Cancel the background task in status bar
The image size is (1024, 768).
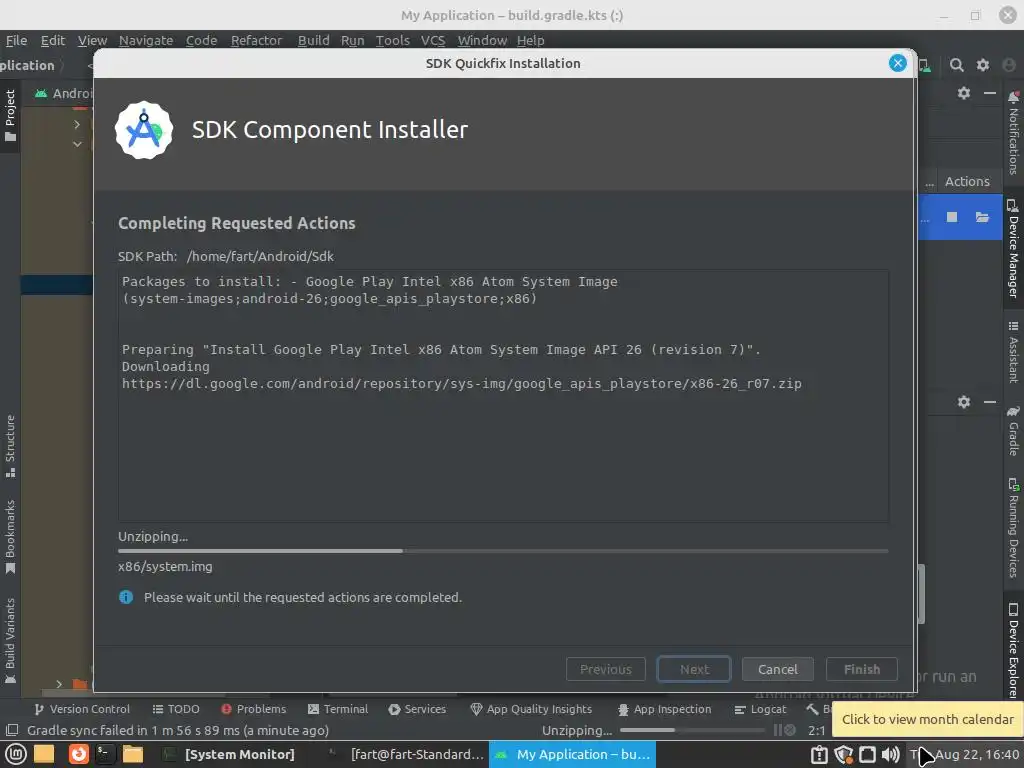coord(790,730)
